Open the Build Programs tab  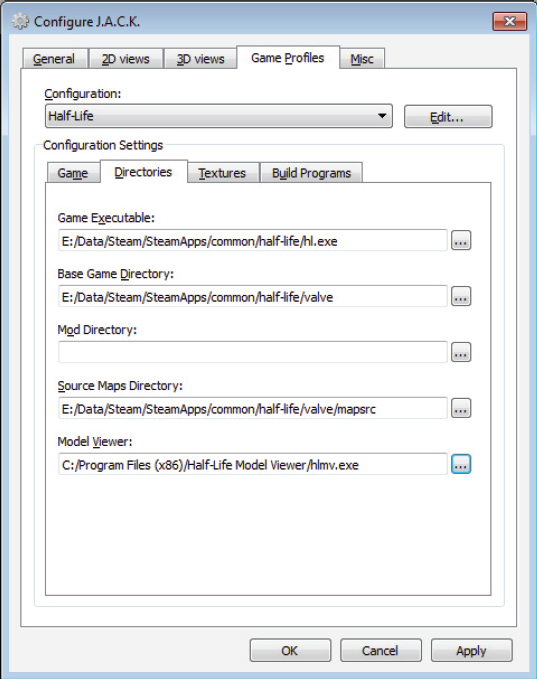point(311,173)
